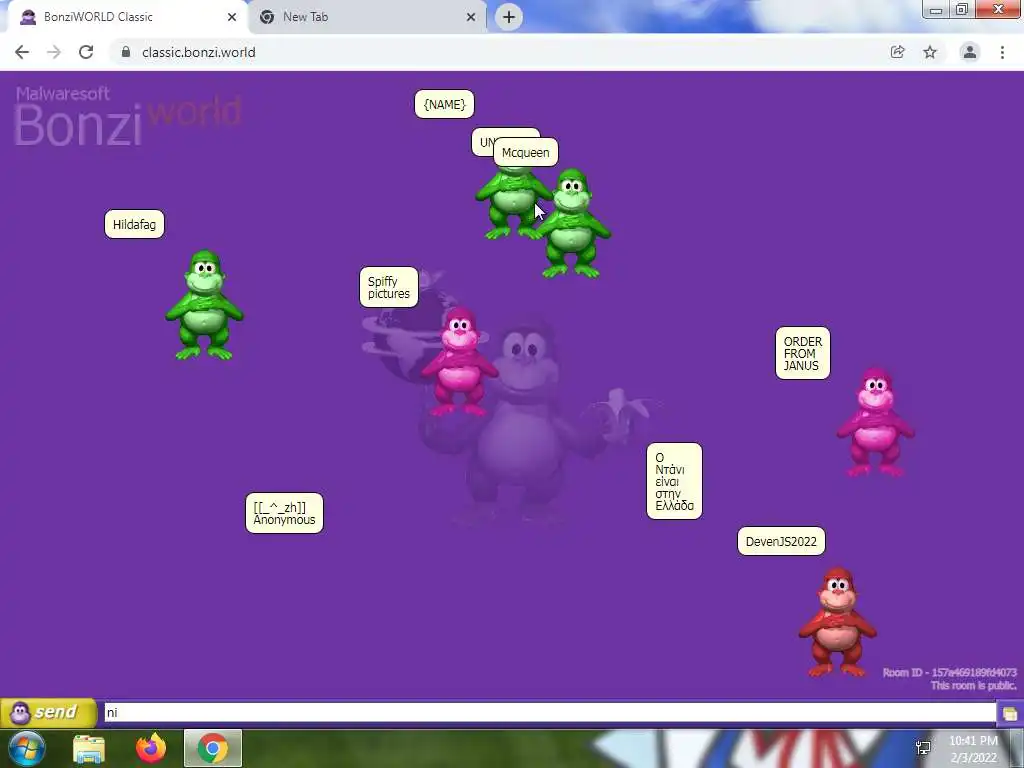The image size is (1024, 768).
Task: Click the ORDER FROM JANUS speech bubble
Action: (x=803, y=353)
